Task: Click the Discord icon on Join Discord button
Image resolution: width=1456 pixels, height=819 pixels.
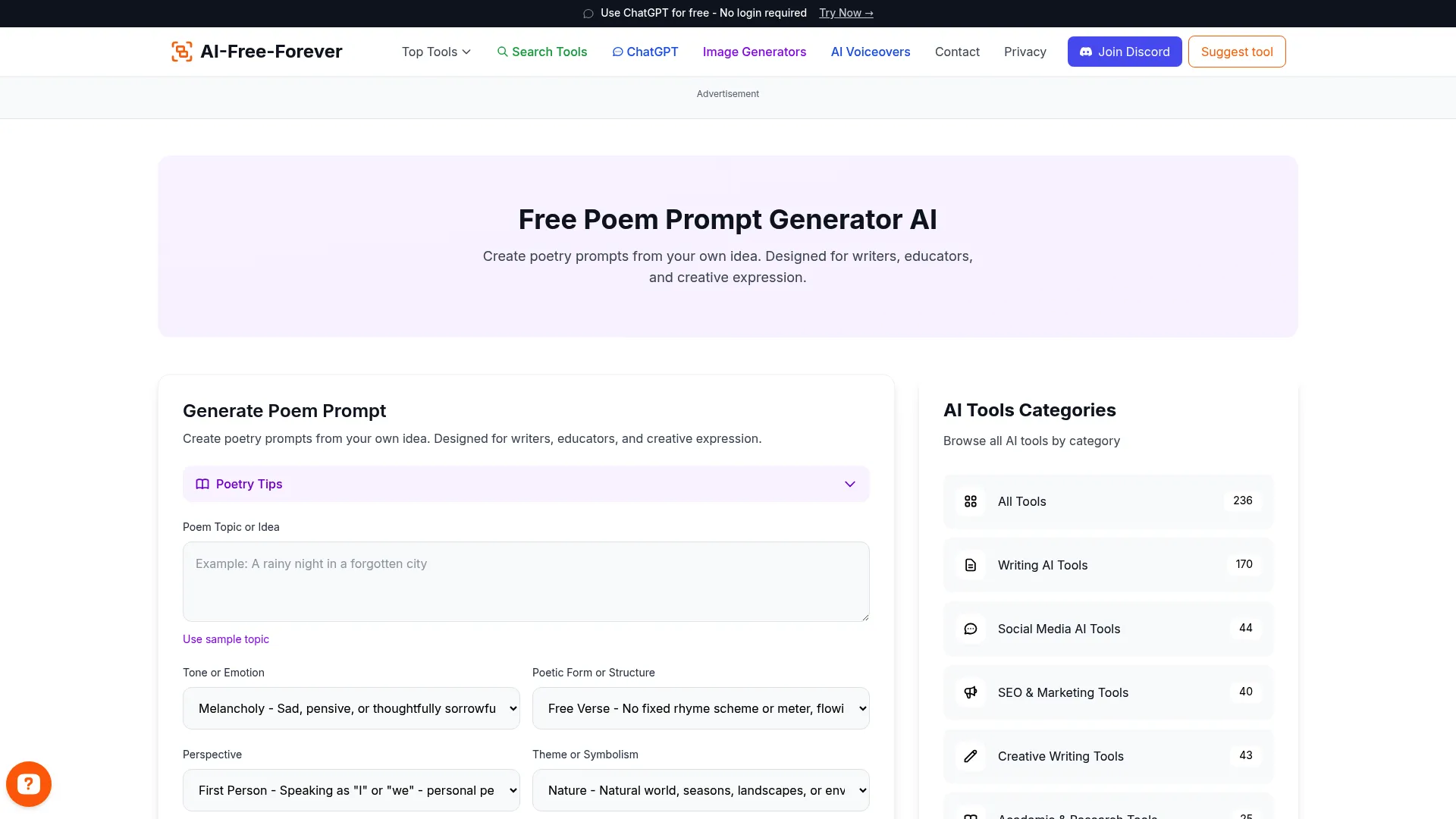Action: point(1087,52)
